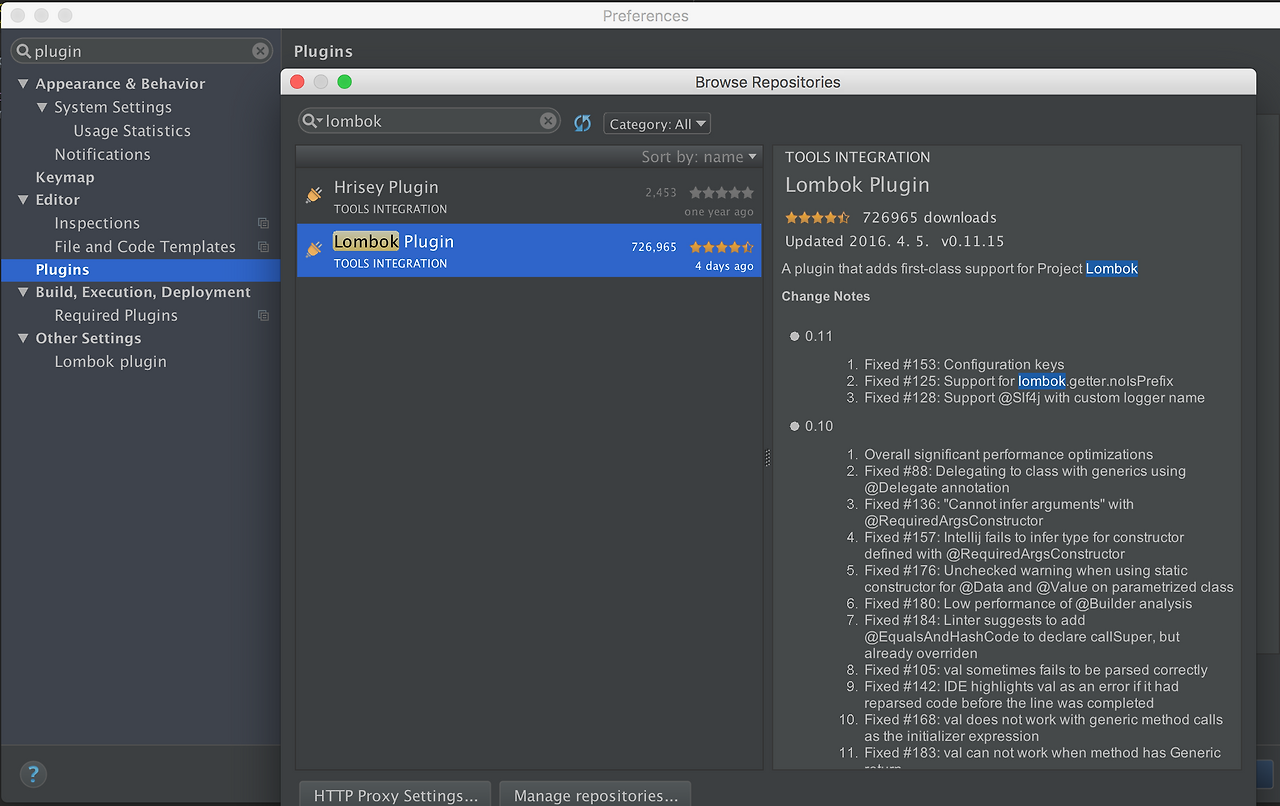The height and width of the screenshot is (806, 1280).
Task: Click the "2,453" download count
Action: 661,192
